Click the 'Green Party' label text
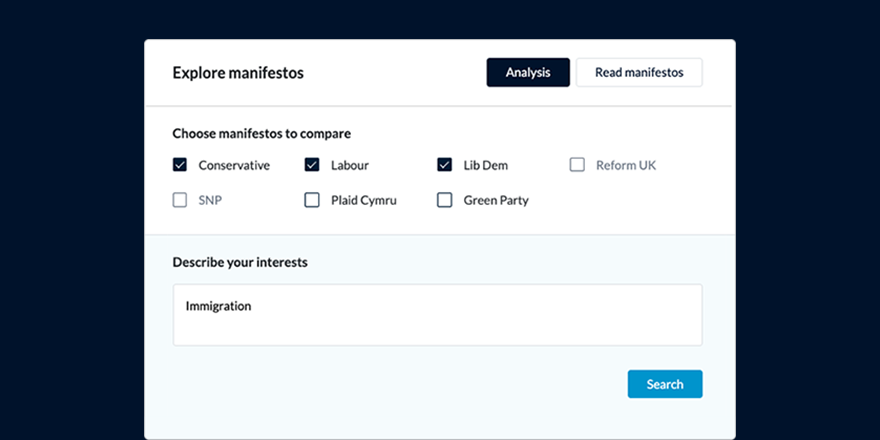Viewport: 880px width, 440px height. click(496, 200)
